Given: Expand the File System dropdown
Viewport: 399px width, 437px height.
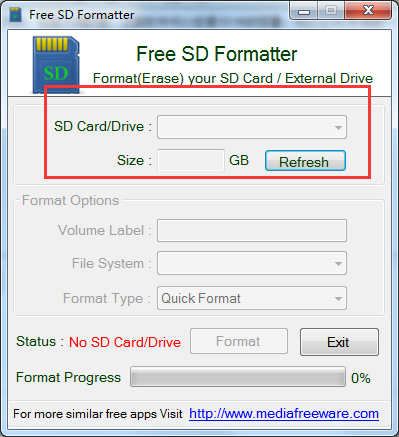Looking at the screenshot, I should 252,263.
